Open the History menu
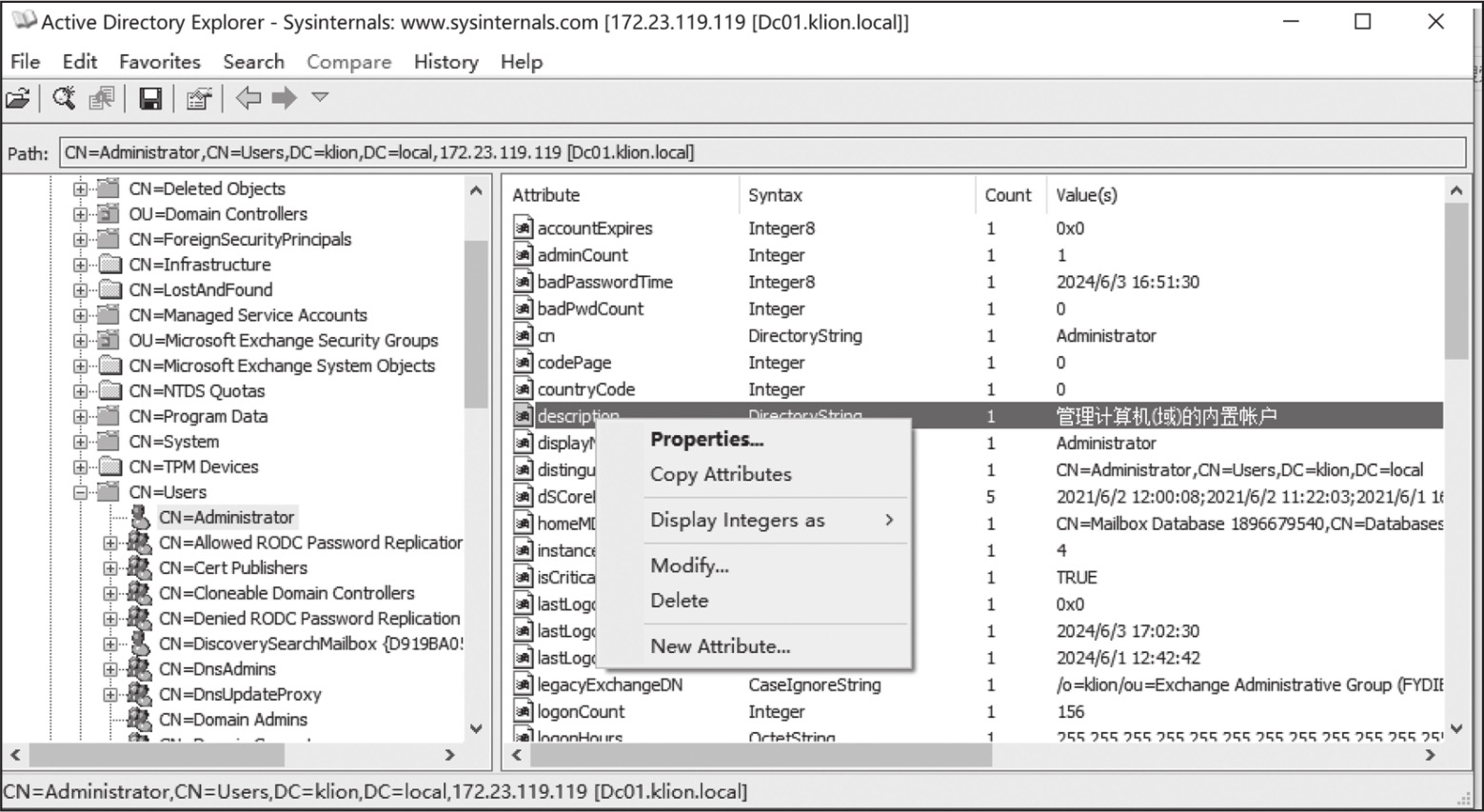The height and width of the screenshot is (812, 1484). (x=445, y=62)
